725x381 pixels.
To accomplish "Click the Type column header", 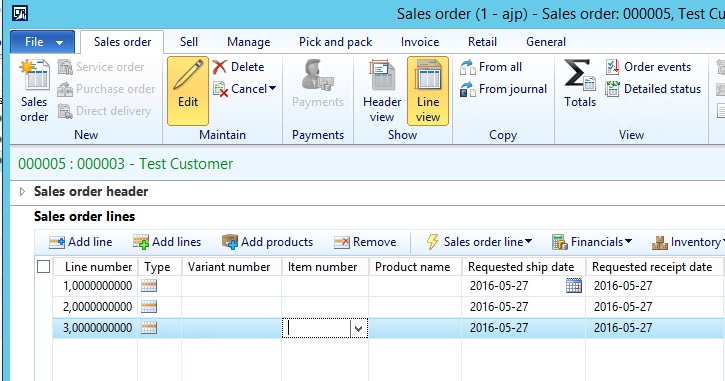I will tap(160, 267).
